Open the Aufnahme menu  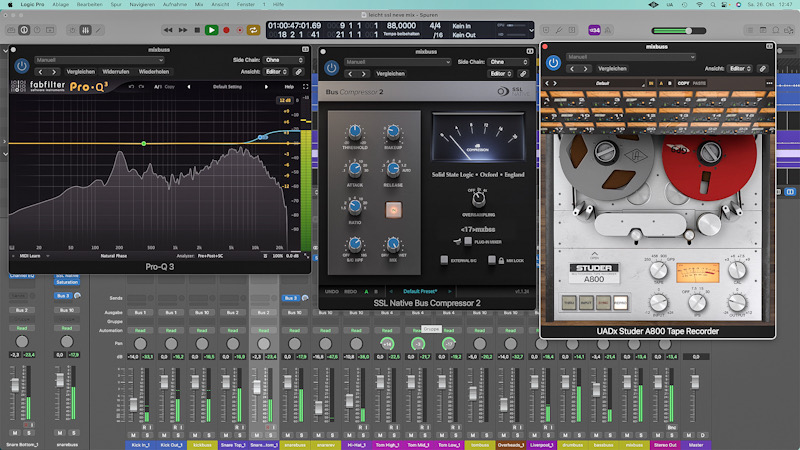(x=174, y=4)
